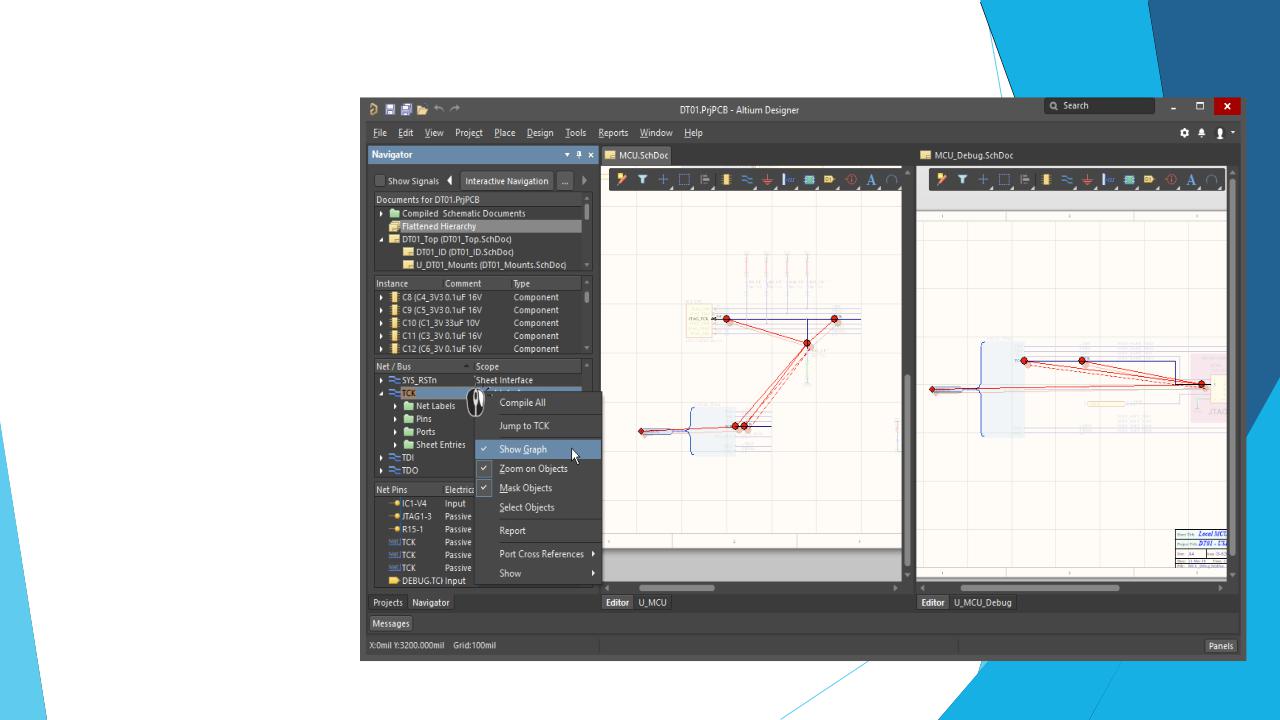Click Interactive Navigation button
This screenshot has width=1280, height=720.
pos(506,181)
